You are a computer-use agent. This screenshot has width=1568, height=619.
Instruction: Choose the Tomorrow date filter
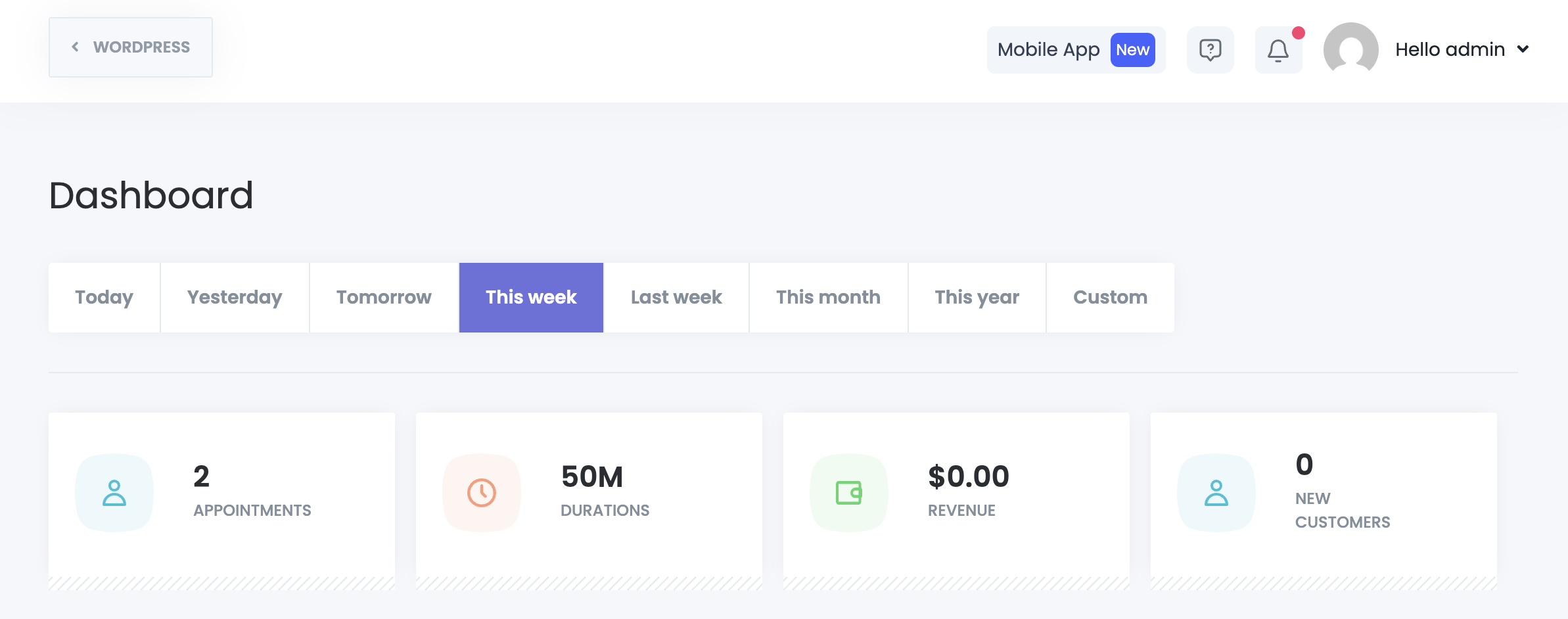384,298
